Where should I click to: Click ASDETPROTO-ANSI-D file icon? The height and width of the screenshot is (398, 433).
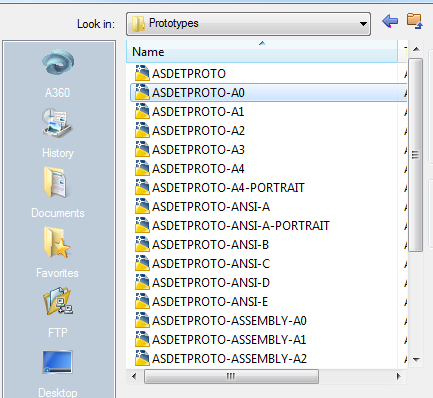[142, 282]
